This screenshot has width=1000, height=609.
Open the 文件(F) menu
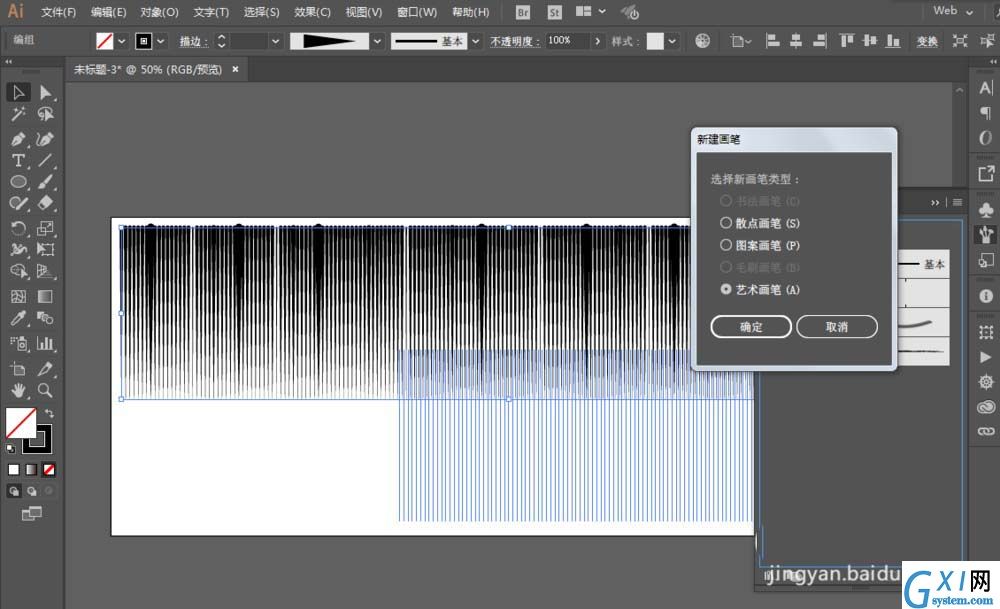(59, 12)
